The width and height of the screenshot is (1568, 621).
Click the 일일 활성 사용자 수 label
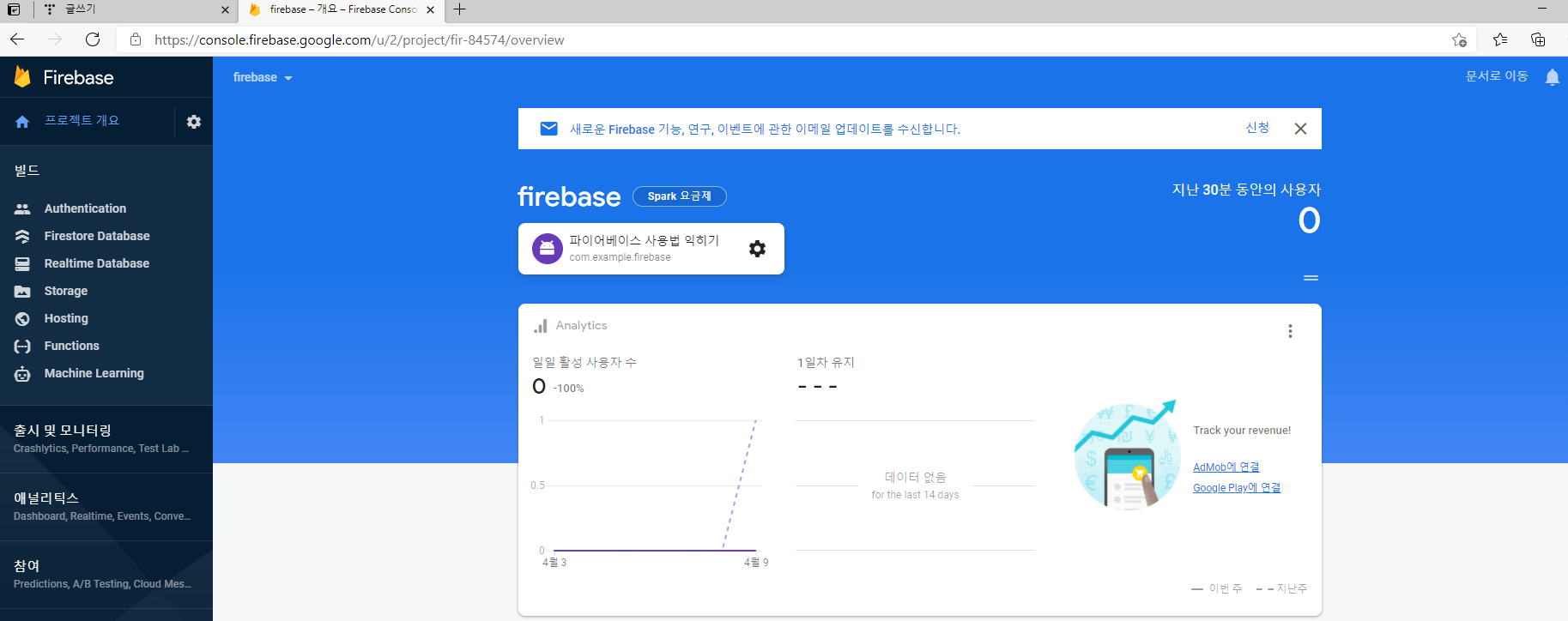tap(584, 363)
